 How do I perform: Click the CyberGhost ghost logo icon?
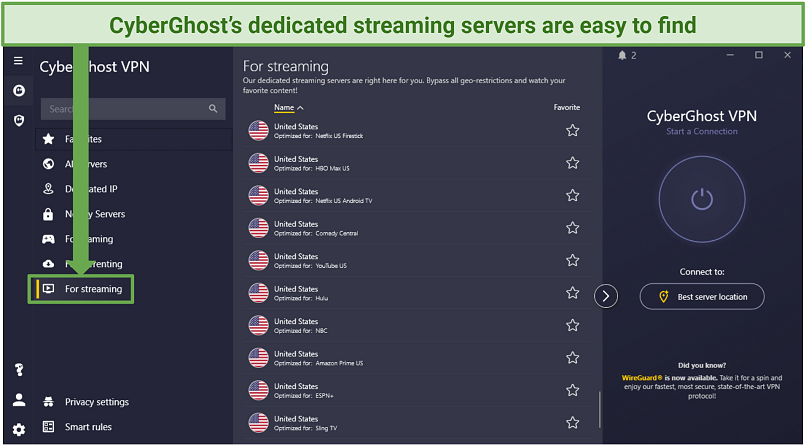coord(19,91)
